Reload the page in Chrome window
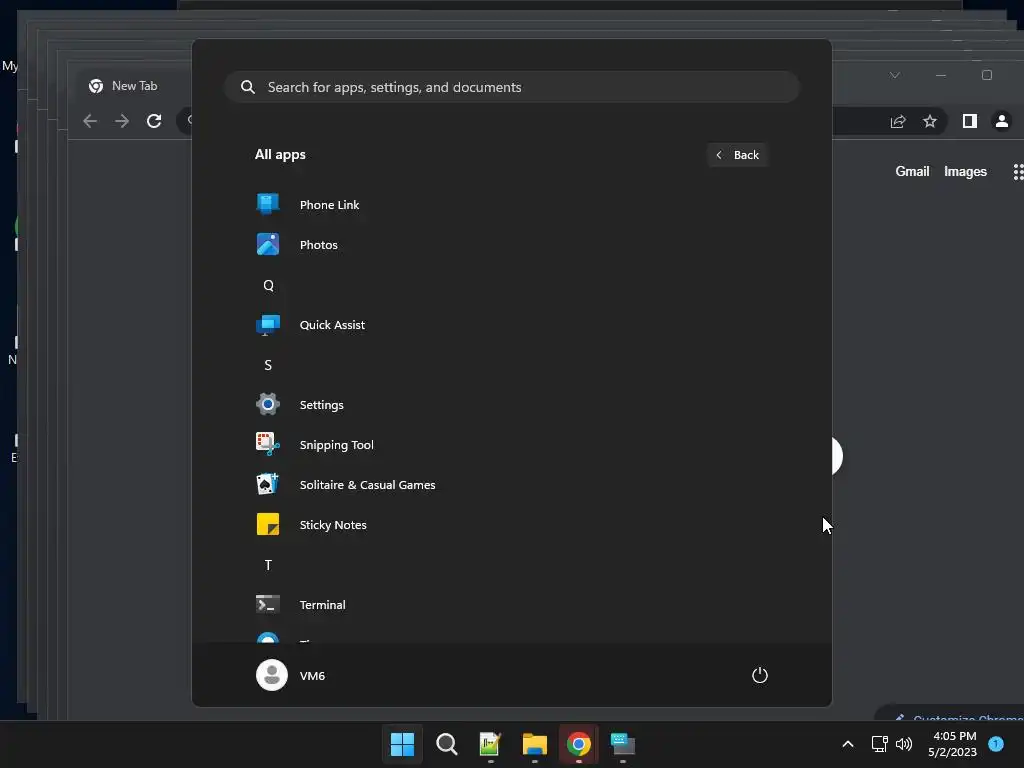The width and height of the screenshot is (1024, 768). click(x=154, y=121)
